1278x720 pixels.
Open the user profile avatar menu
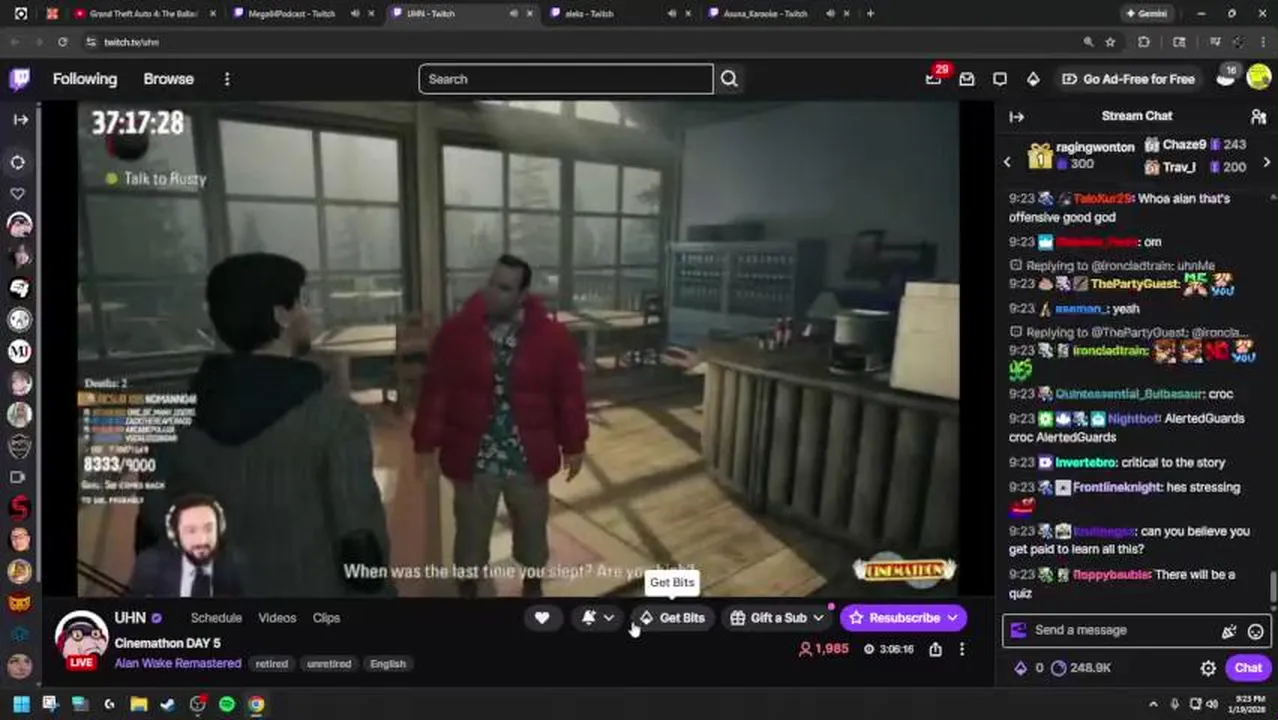click(1259, 78)
